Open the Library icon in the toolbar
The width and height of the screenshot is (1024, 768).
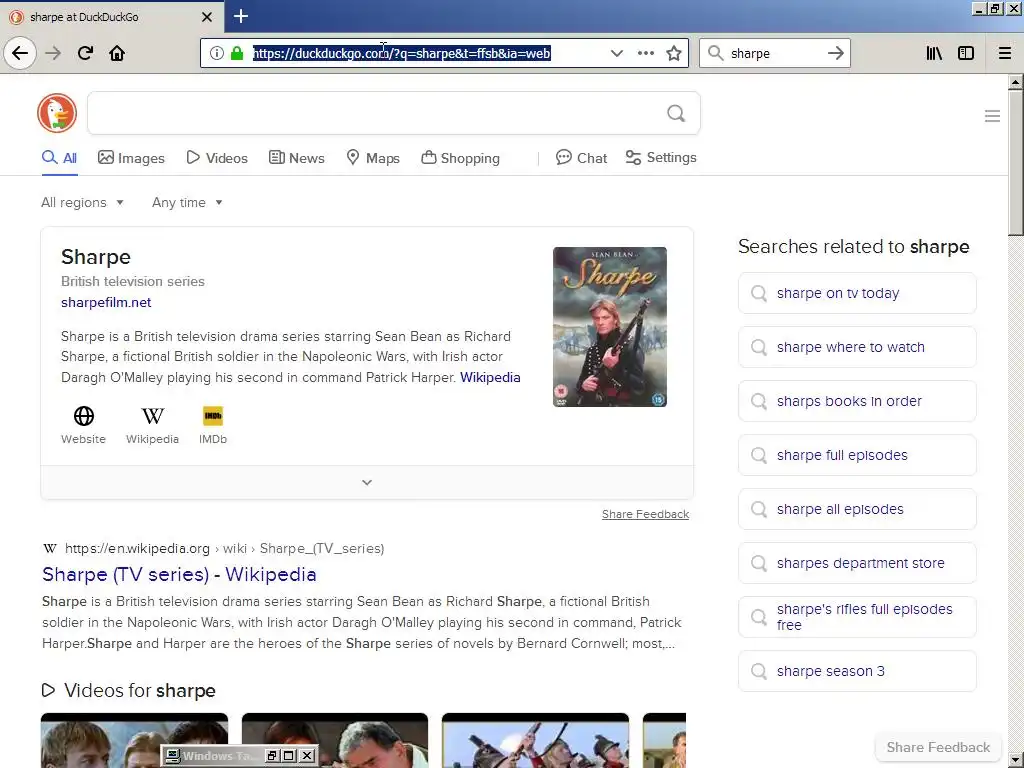(x=934, y=53)
